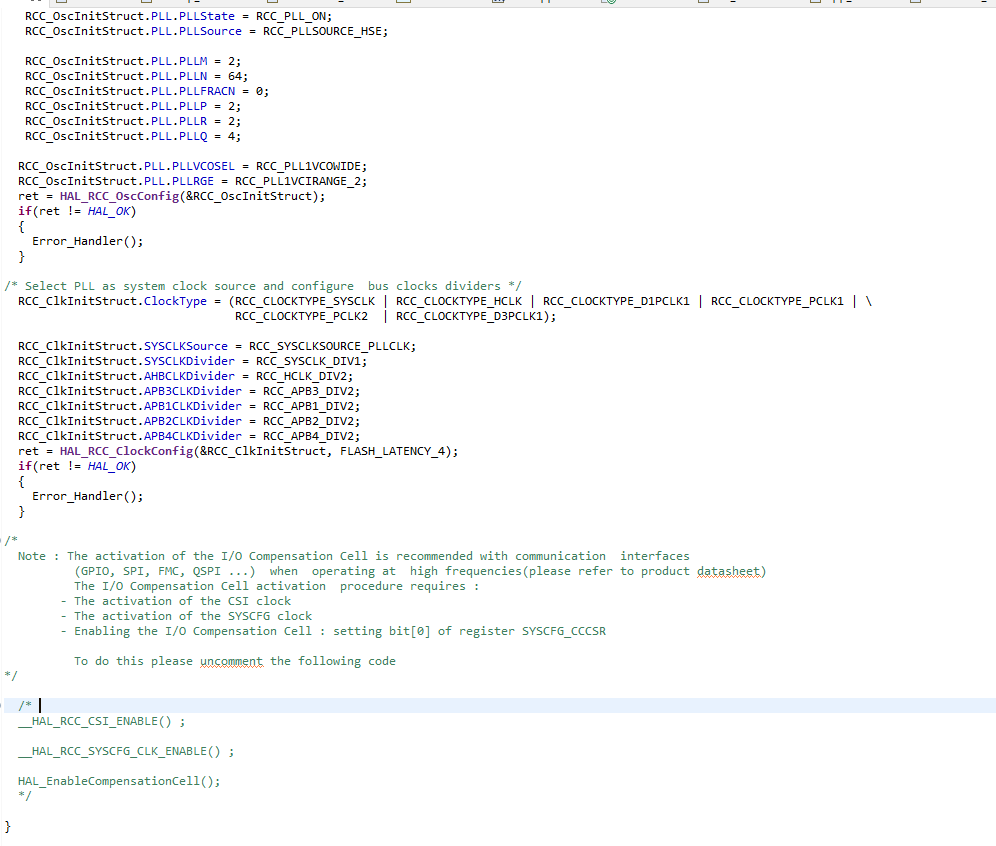Viewport: 996px width, 846px height.
Task: Click the PLLFRACN = 0 assignment line
Action: [147, 91]
